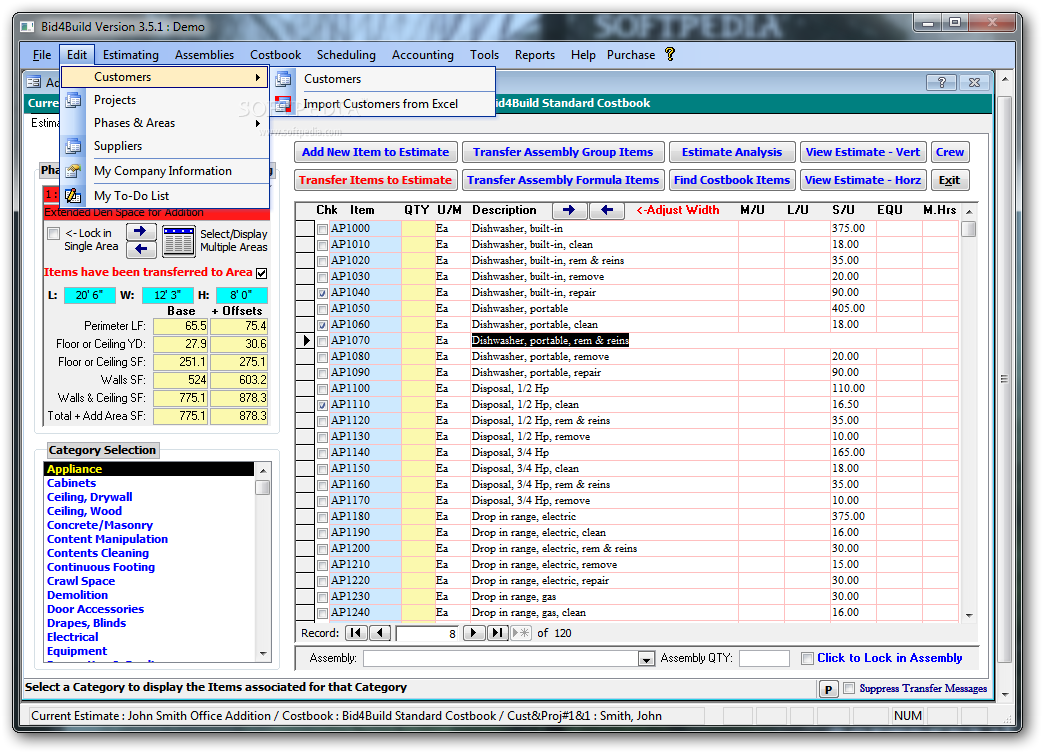Click the yellow help question mark icon
The width and height of the screenshot is (1043, 753).
(670, 55)
